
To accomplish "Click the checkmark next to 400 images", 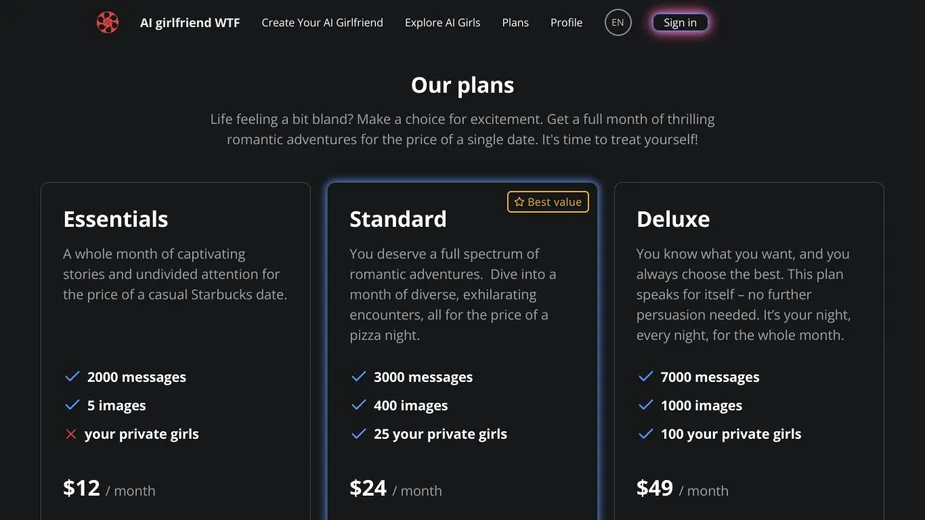I will 359,405.
